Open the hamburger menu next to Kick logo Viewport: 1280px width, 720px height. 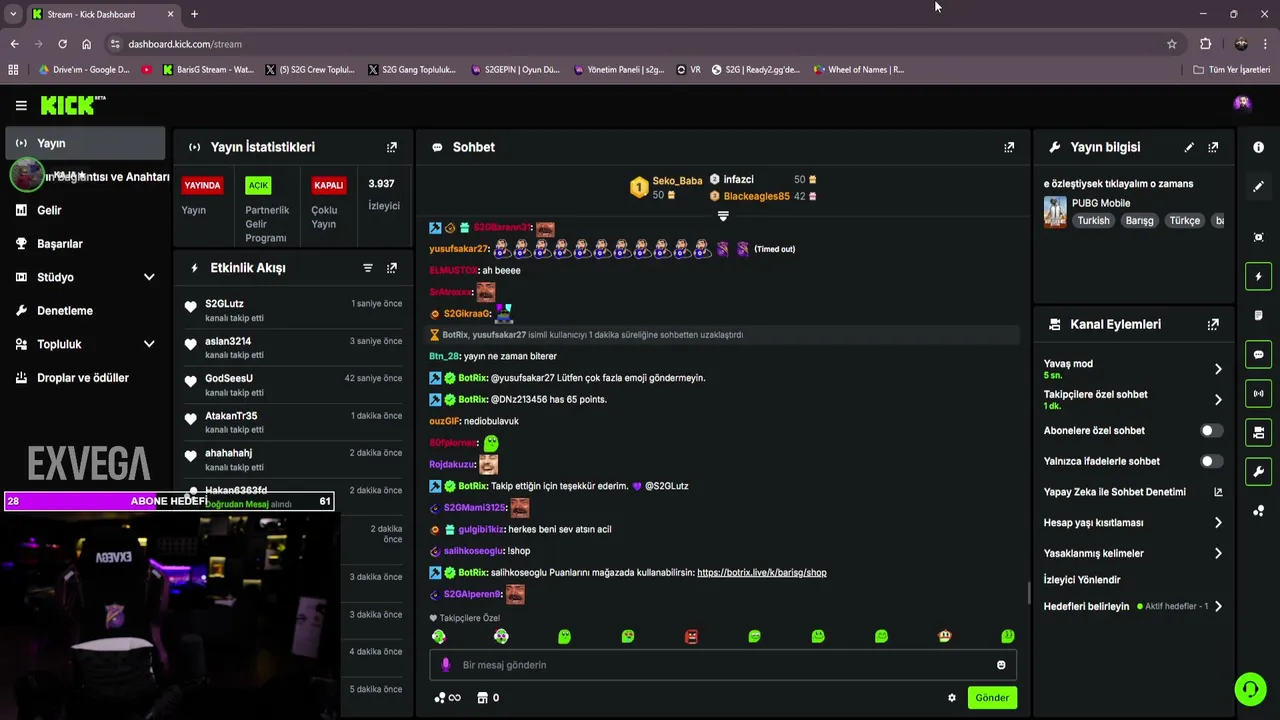click(21, 105)
